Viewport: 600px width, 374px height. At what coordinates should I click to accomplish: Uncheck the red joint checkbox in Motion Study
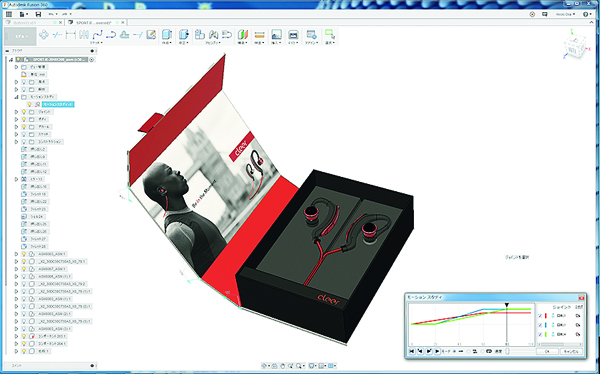coord(540,316)
